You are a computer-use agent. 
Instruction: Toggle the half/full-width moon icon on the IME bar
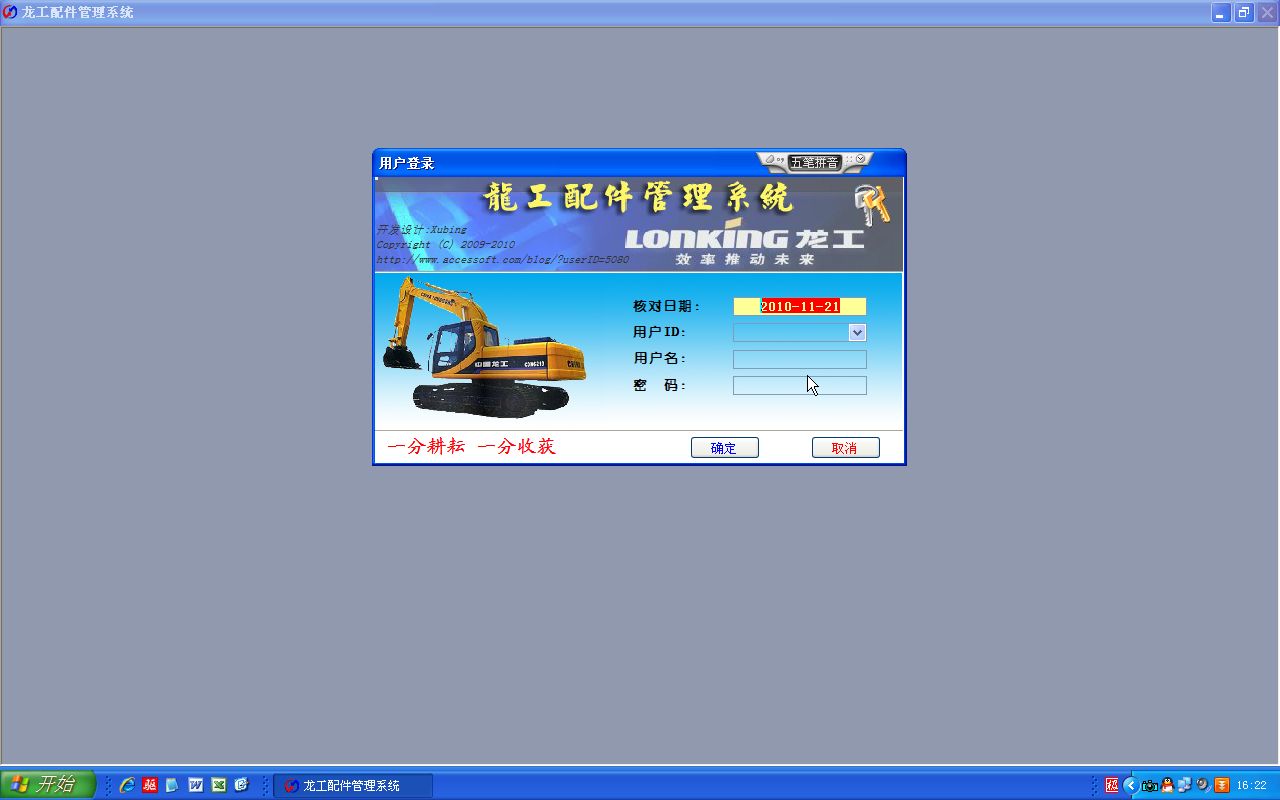[770, 159]
